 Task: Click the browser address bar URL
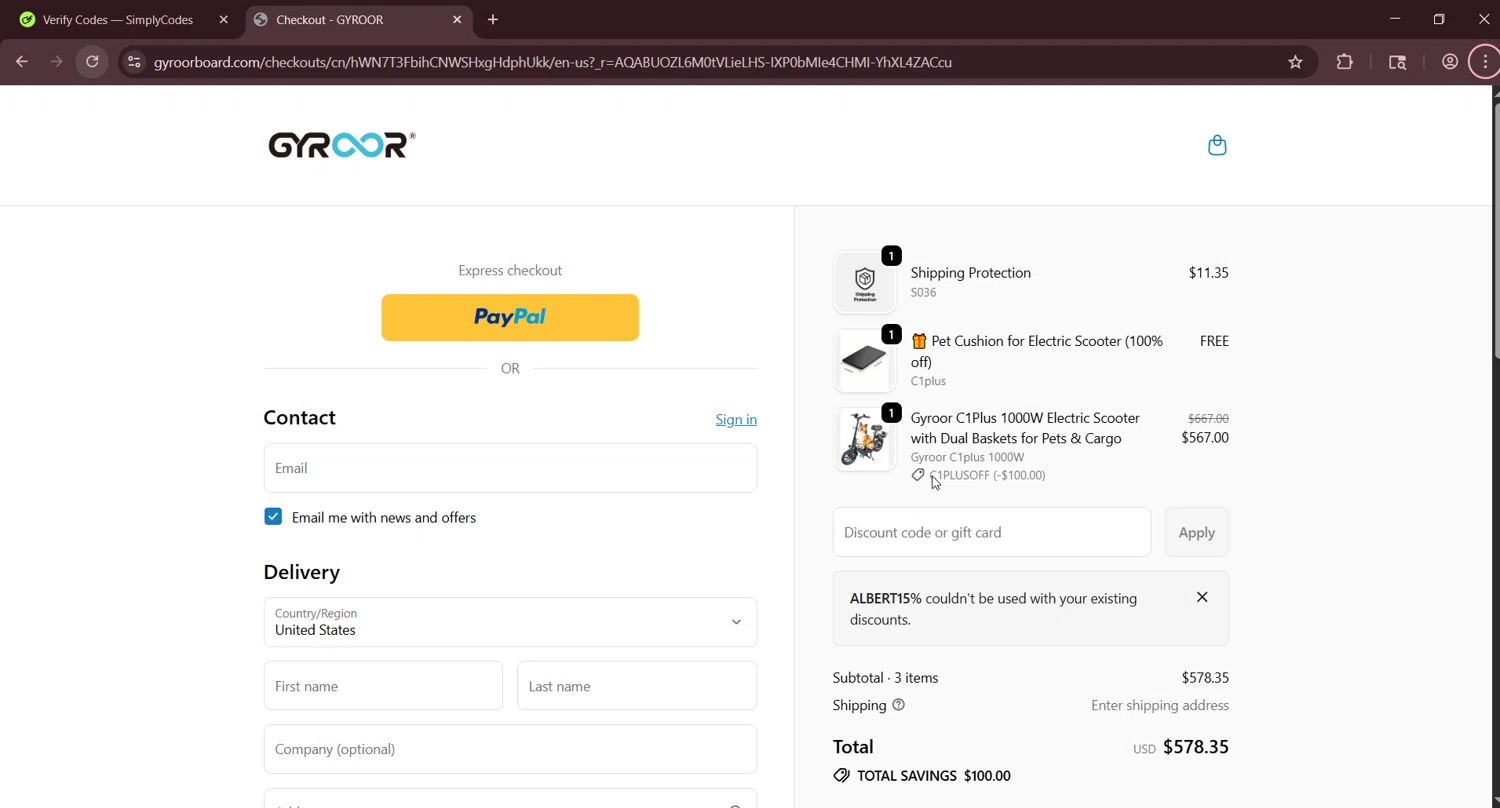pos(553,62)
